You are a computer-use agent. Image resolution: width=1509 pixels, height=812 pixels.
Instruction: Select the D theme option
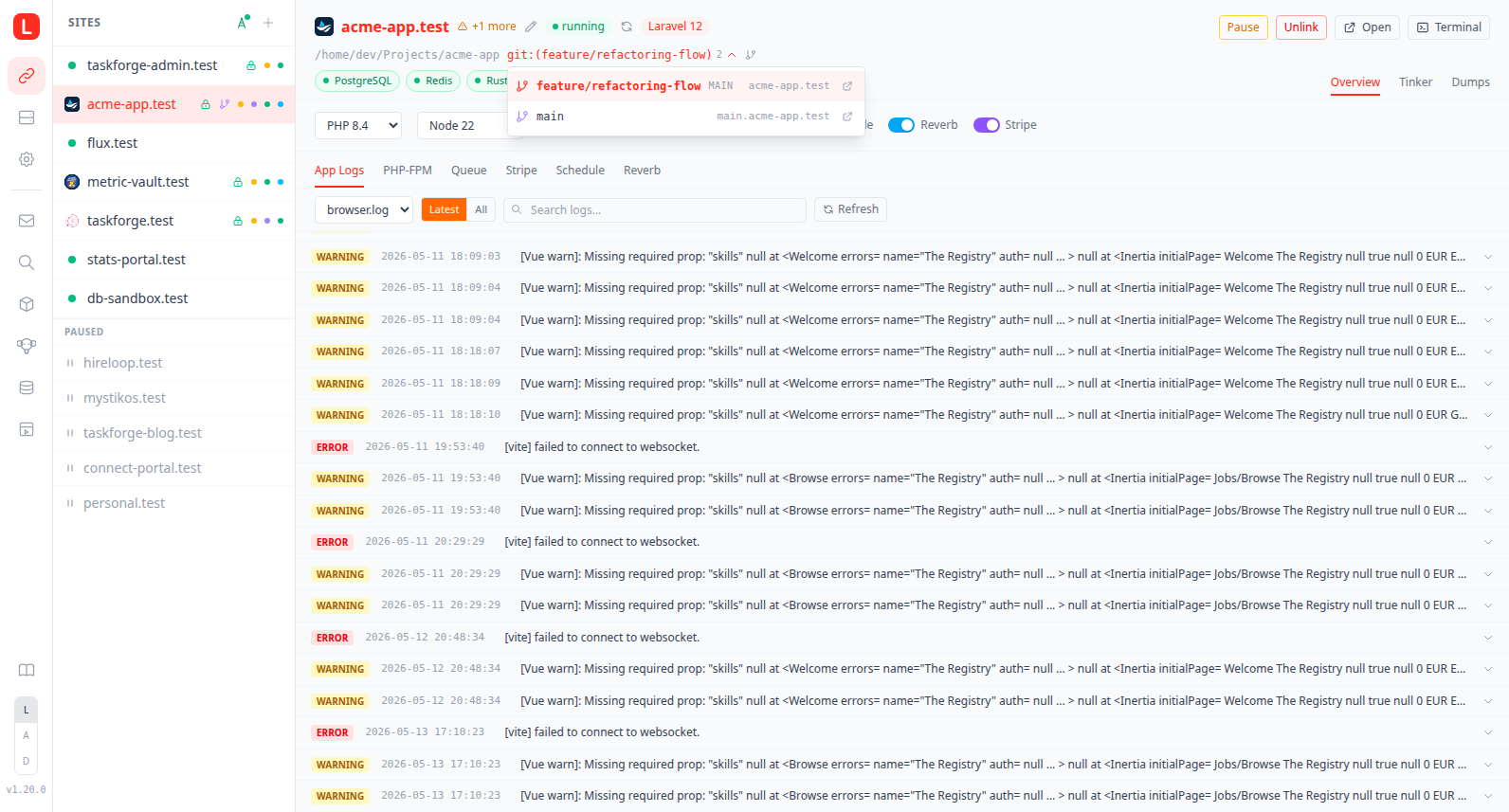(27, 761)
